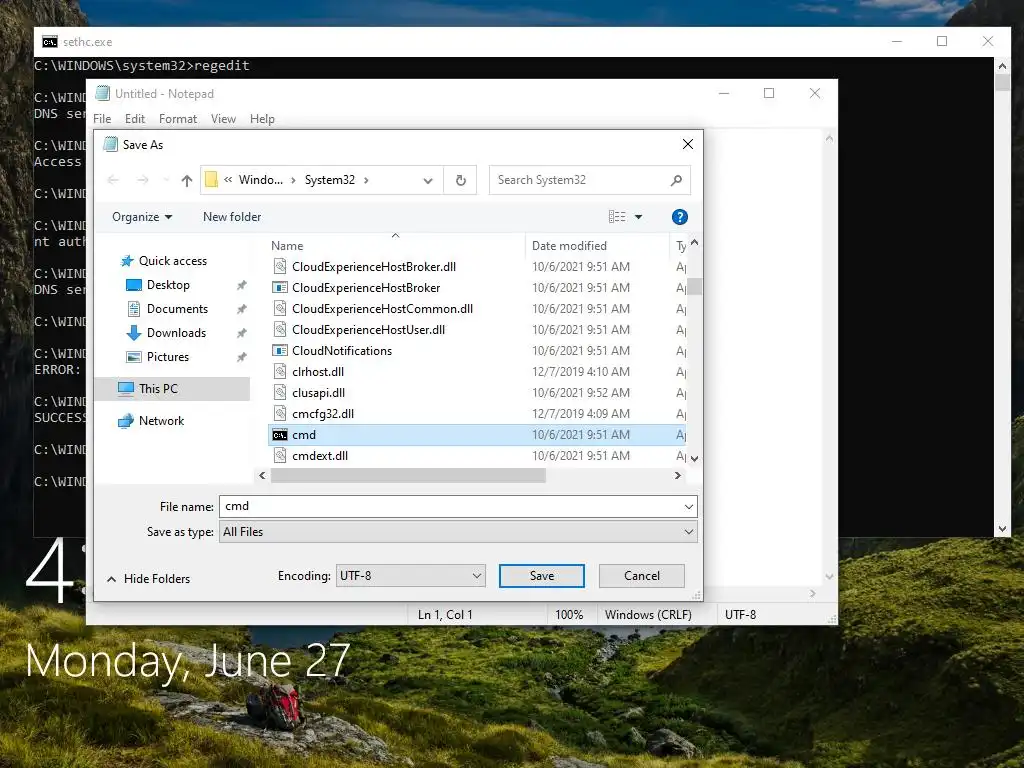The height and width of the screenshot is (768, 1024).
Task: Select the cmd application icon in the file list
Action: [x=280, y=435]
